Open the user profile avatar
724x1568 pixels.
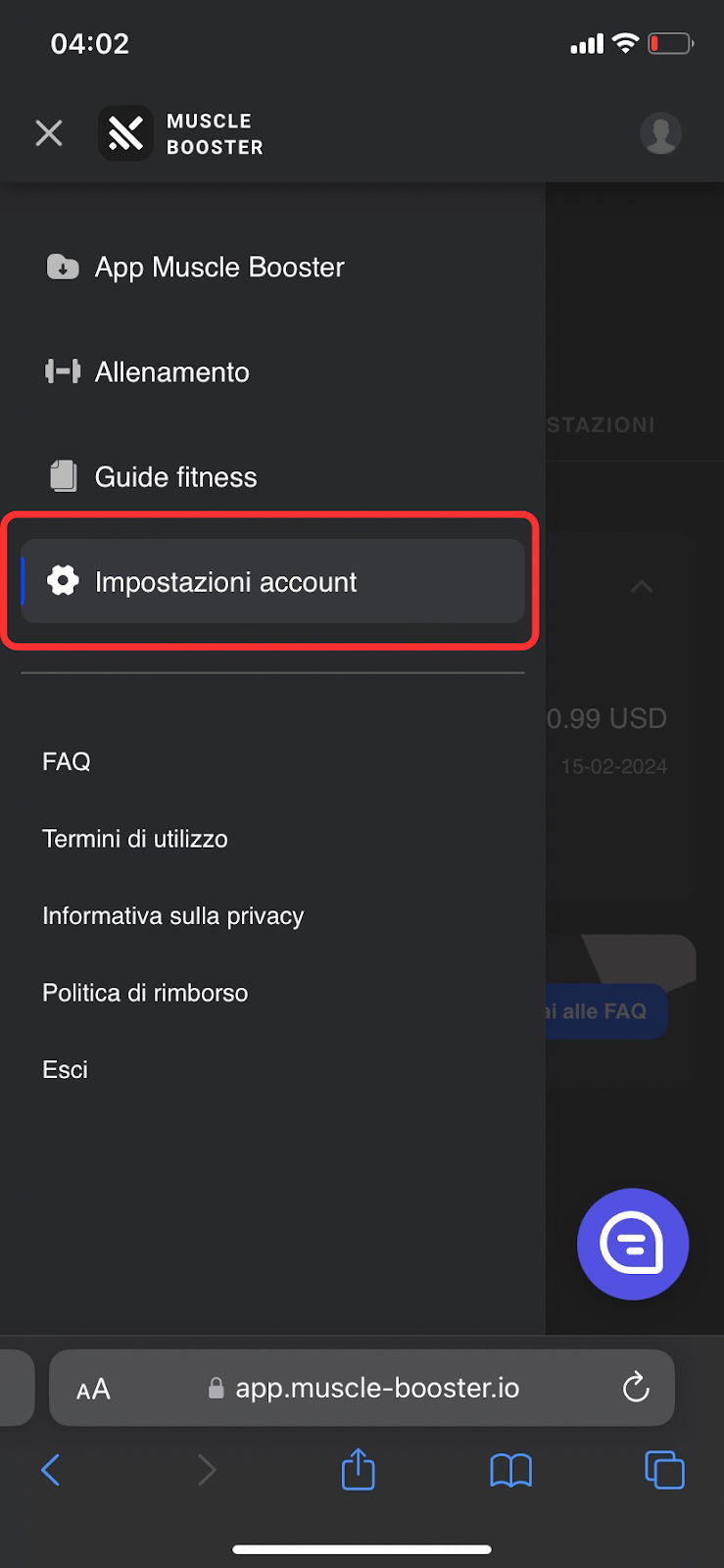[661, 133]
